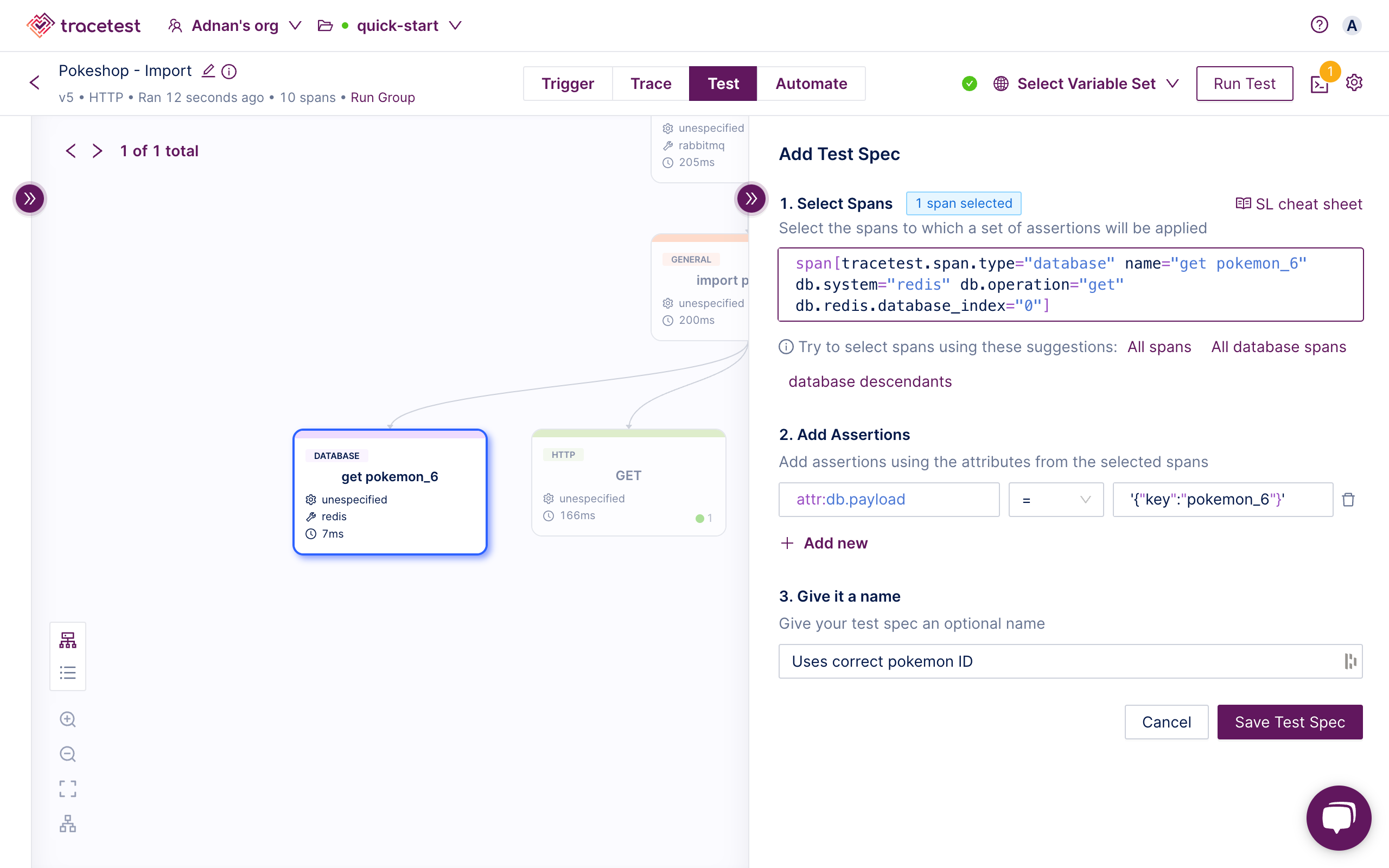1389x868 pixels.
Task: Click the green passed status check icon
Action: click(970, 84)
